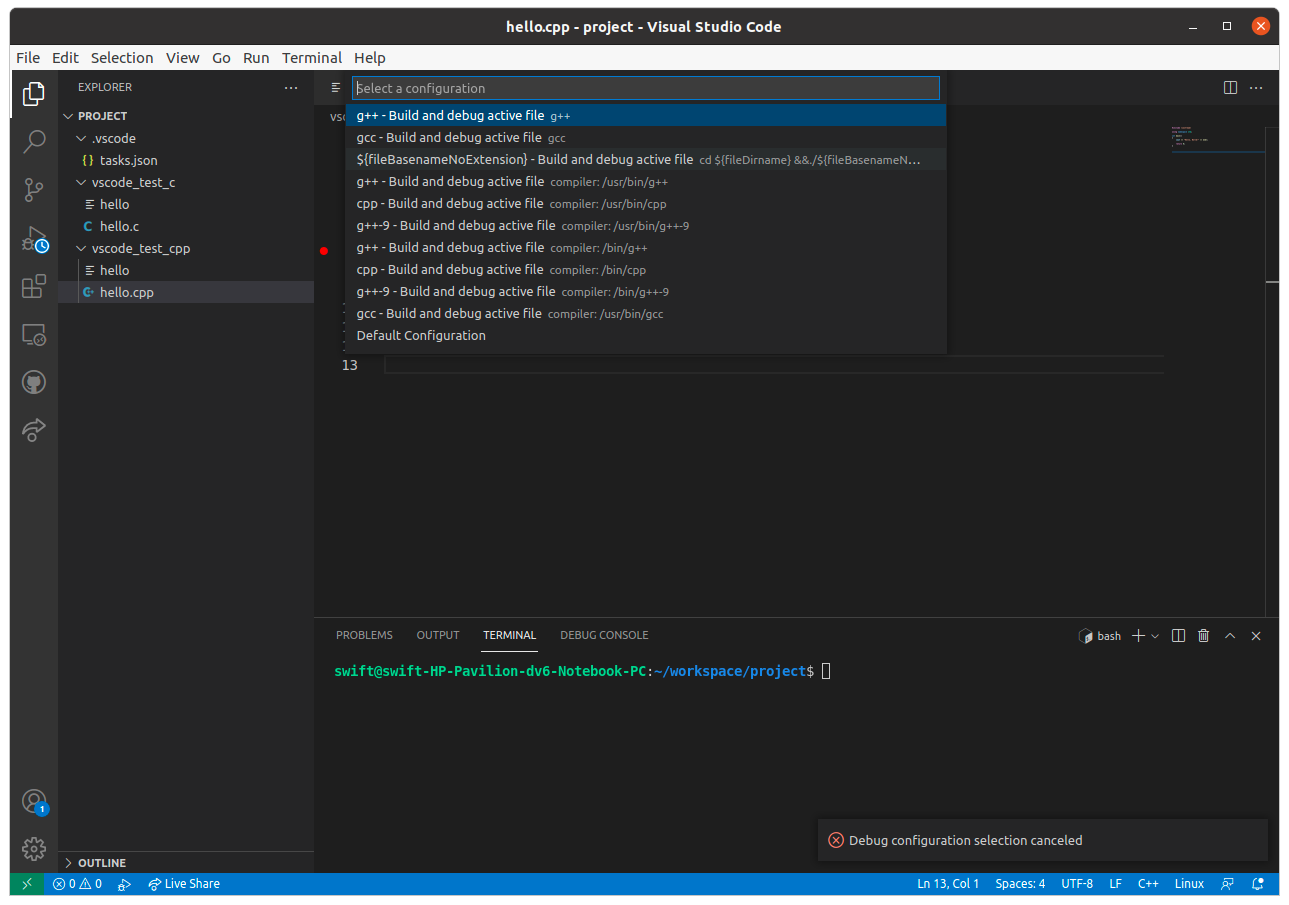
Task: Choose g++ configuration with compiler /bin/g++
Action: click(x=646, y=247)
